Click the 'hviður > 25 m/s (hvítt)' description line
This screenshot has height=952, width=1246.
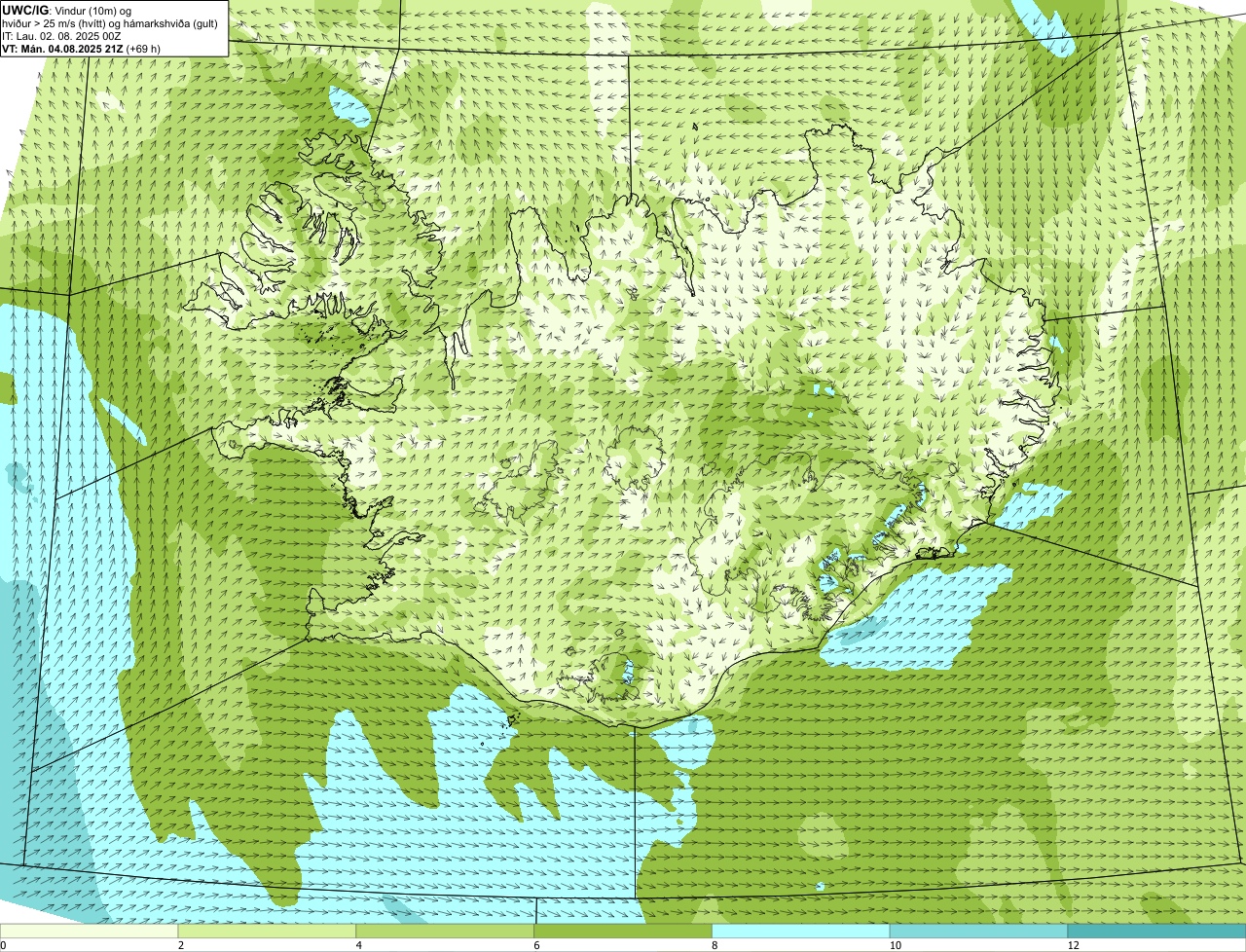110,23
